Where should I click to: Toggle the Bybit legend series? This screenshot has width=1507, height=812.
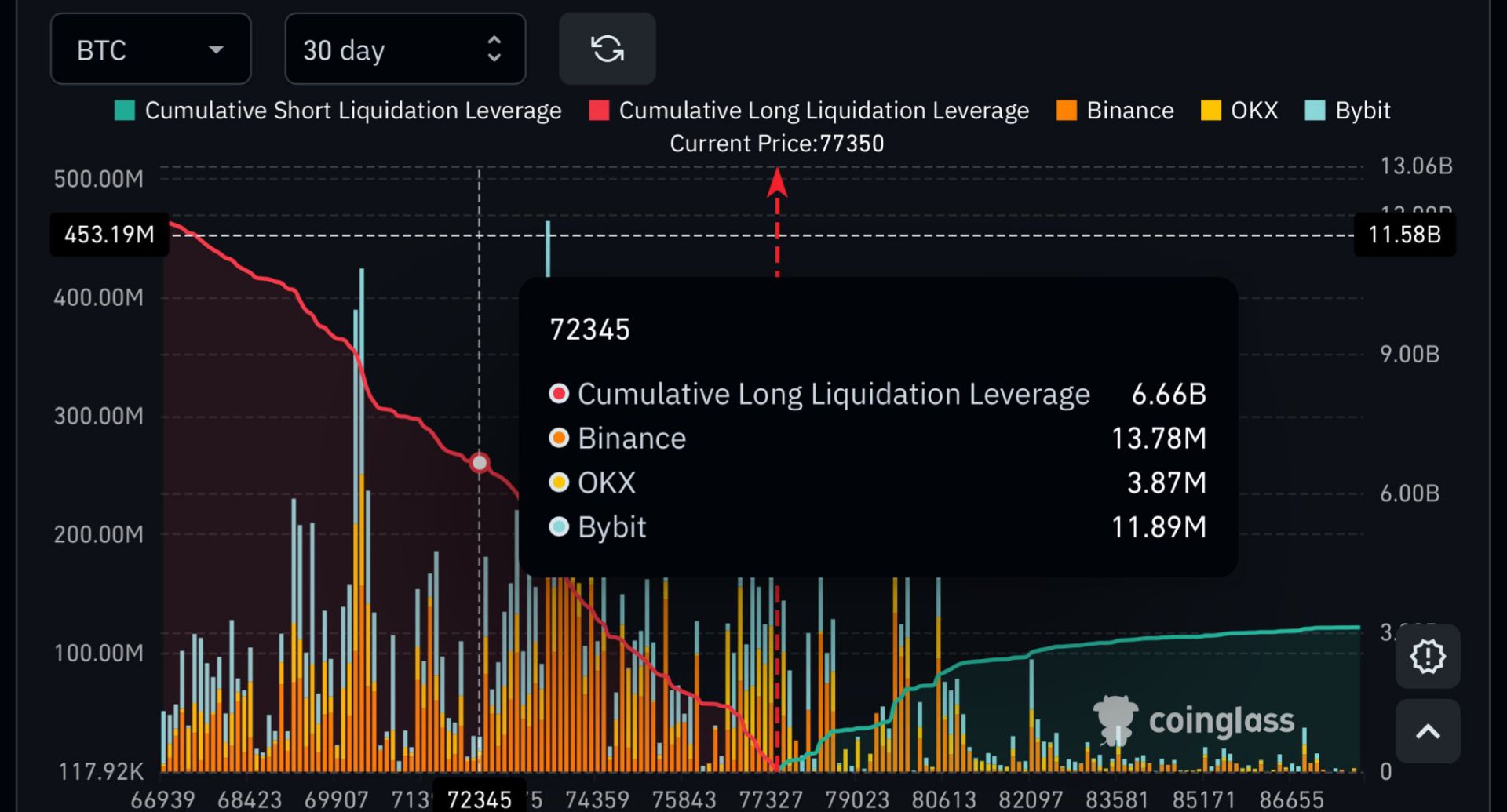1348,111
